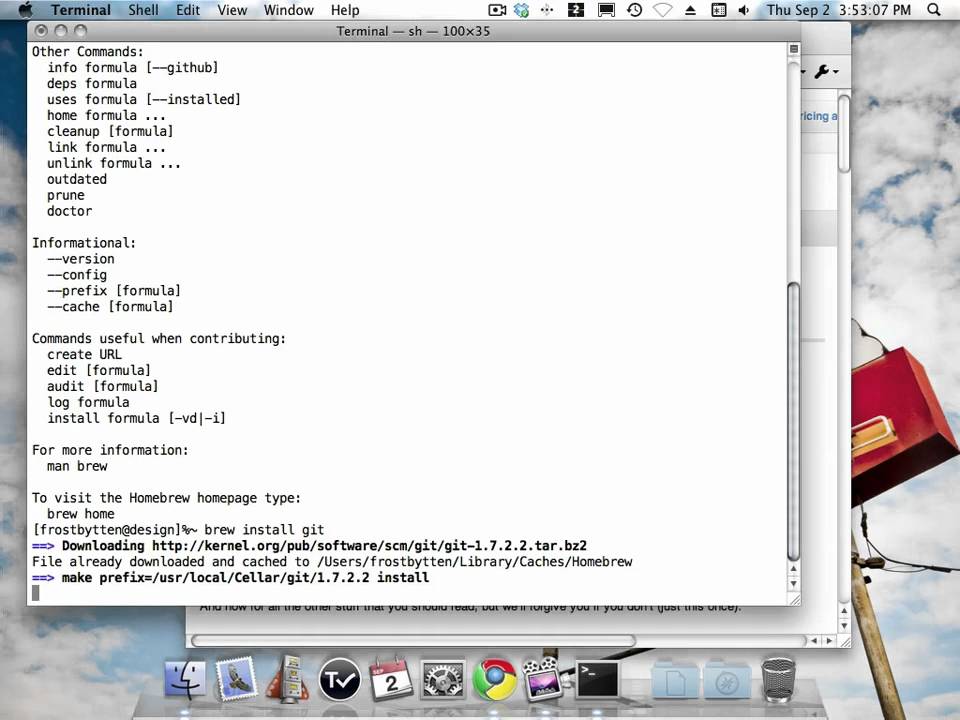The image size is (960, 720).
Task: Open the AirPort Wi-Fi menu
Action: 662,10
